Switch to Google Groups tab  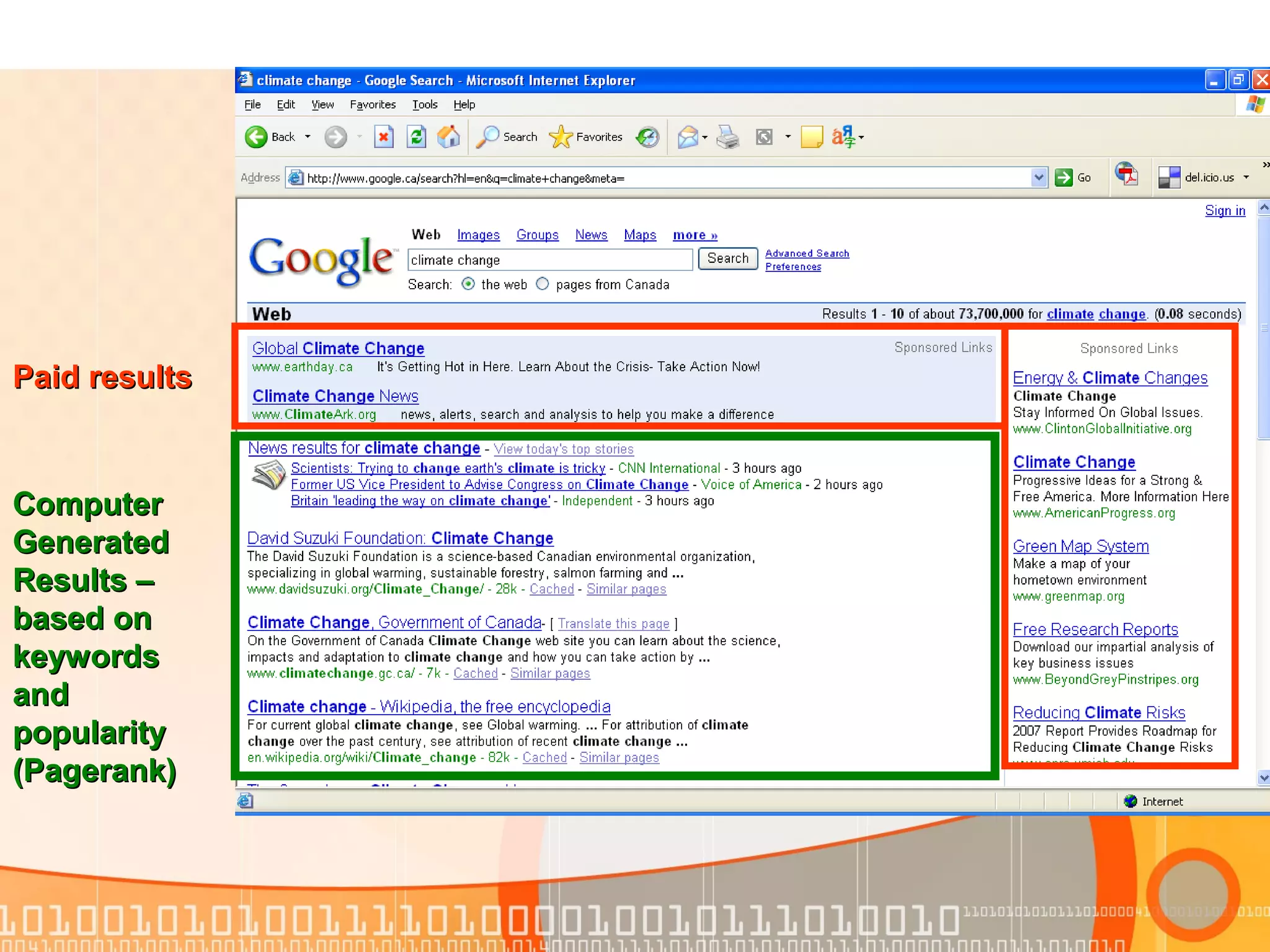(x=538, y=235)
